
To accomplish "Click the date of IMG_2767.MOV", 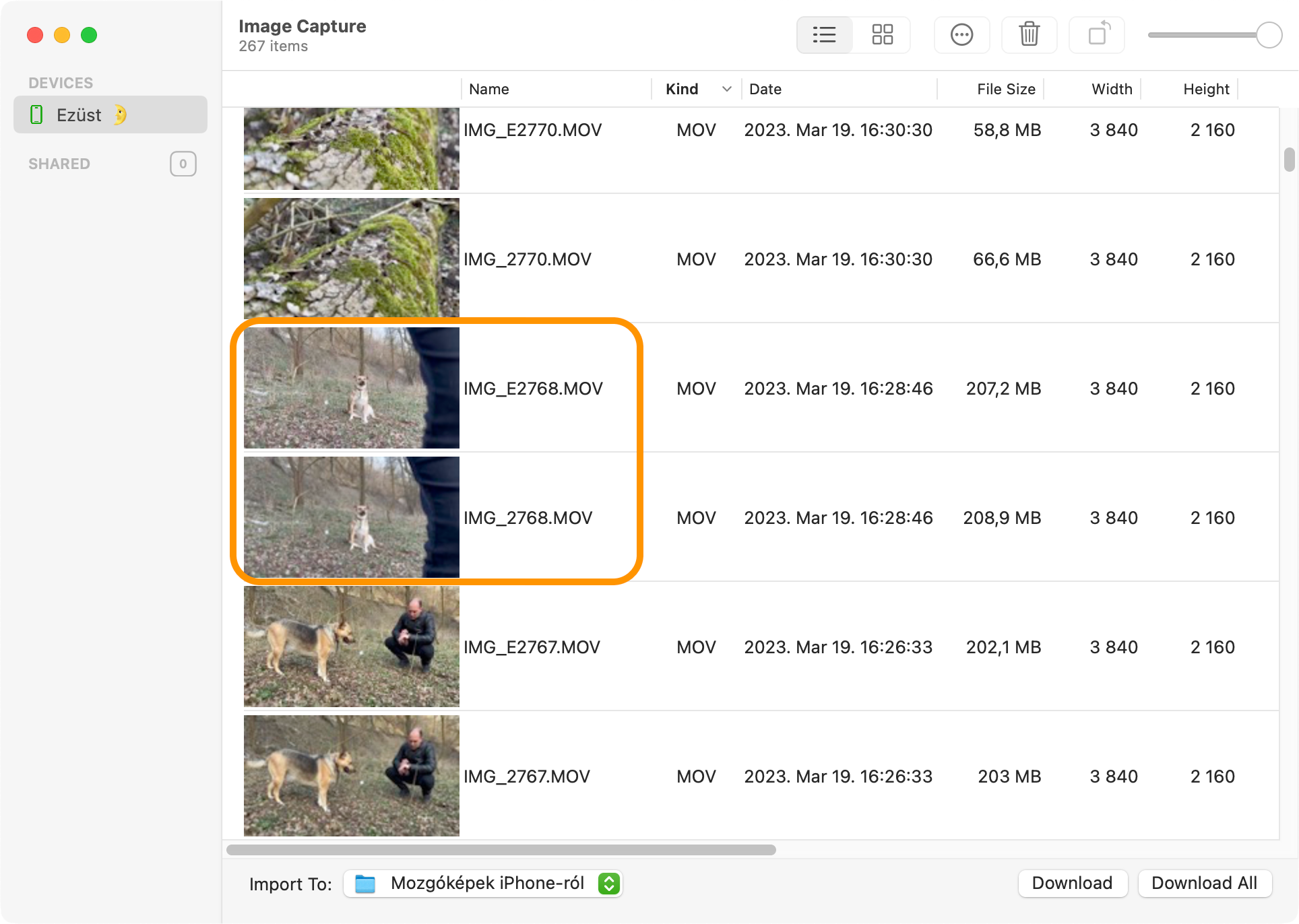I will [x=838, y=777].
